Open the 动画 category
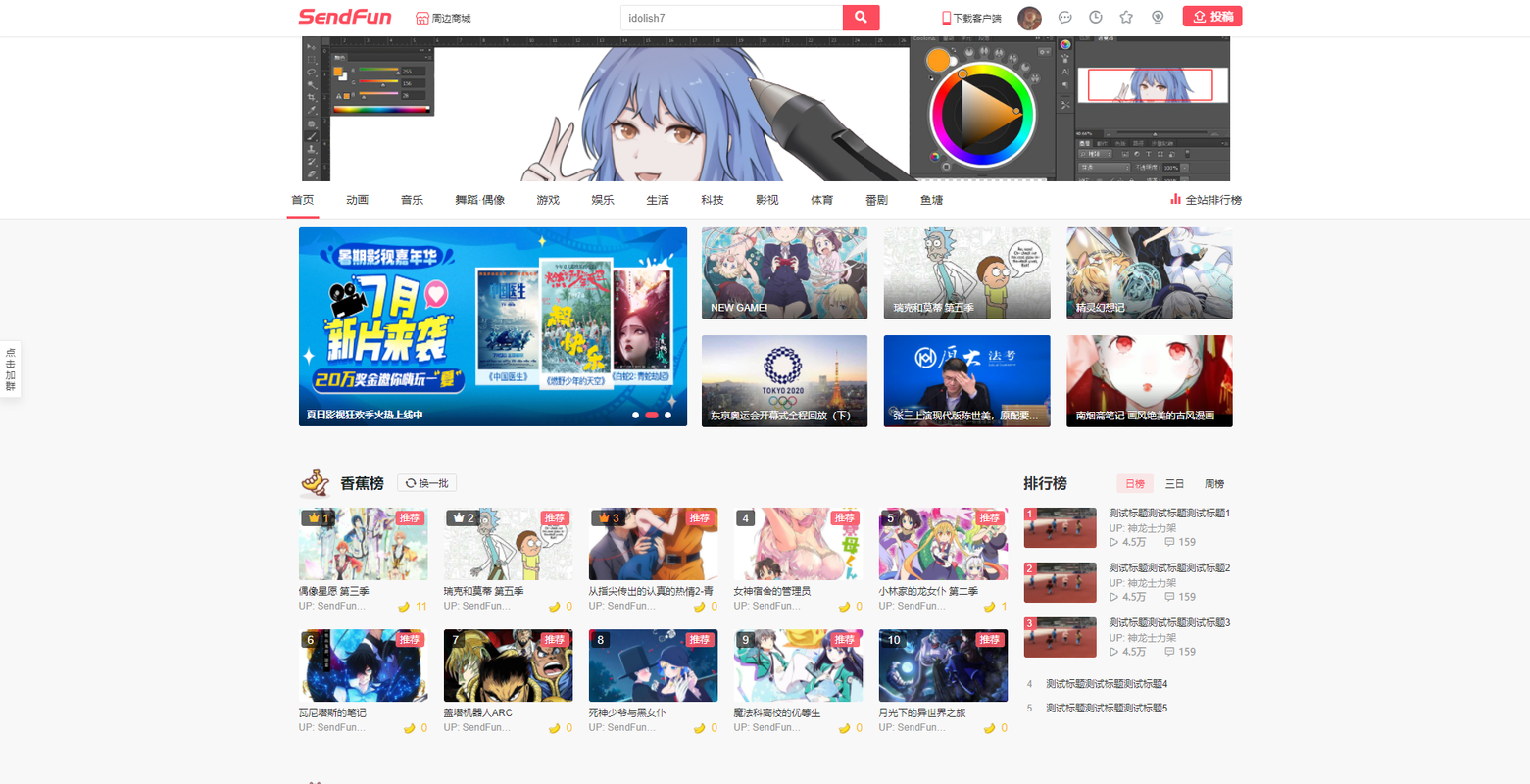The width and height of the screenshot is (1530, 784). (357, 200)
